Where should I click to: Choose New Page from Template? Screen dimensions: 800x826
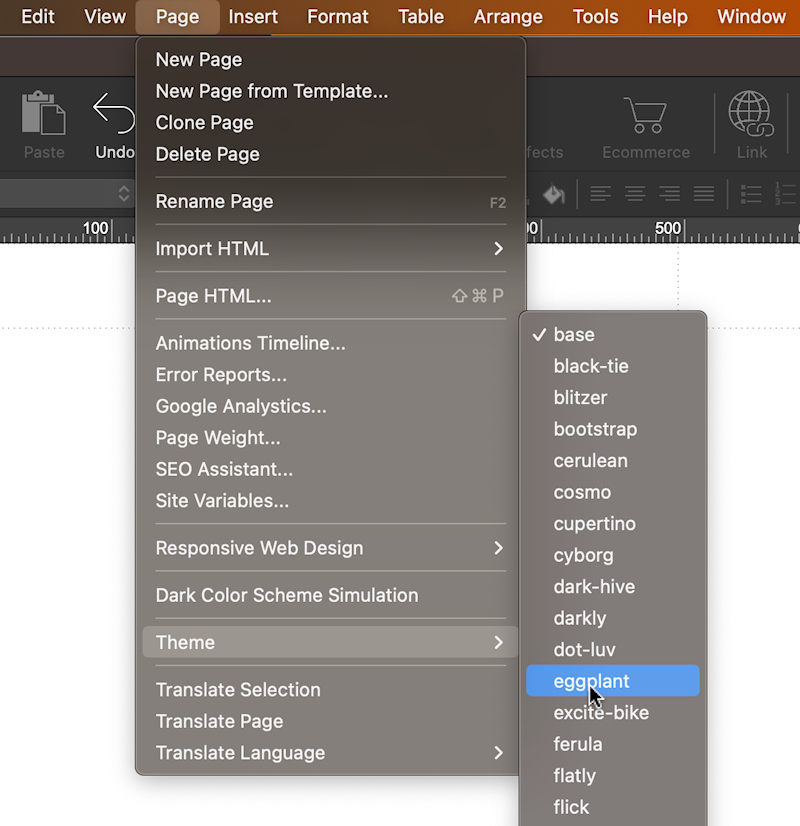pos(272,92)
